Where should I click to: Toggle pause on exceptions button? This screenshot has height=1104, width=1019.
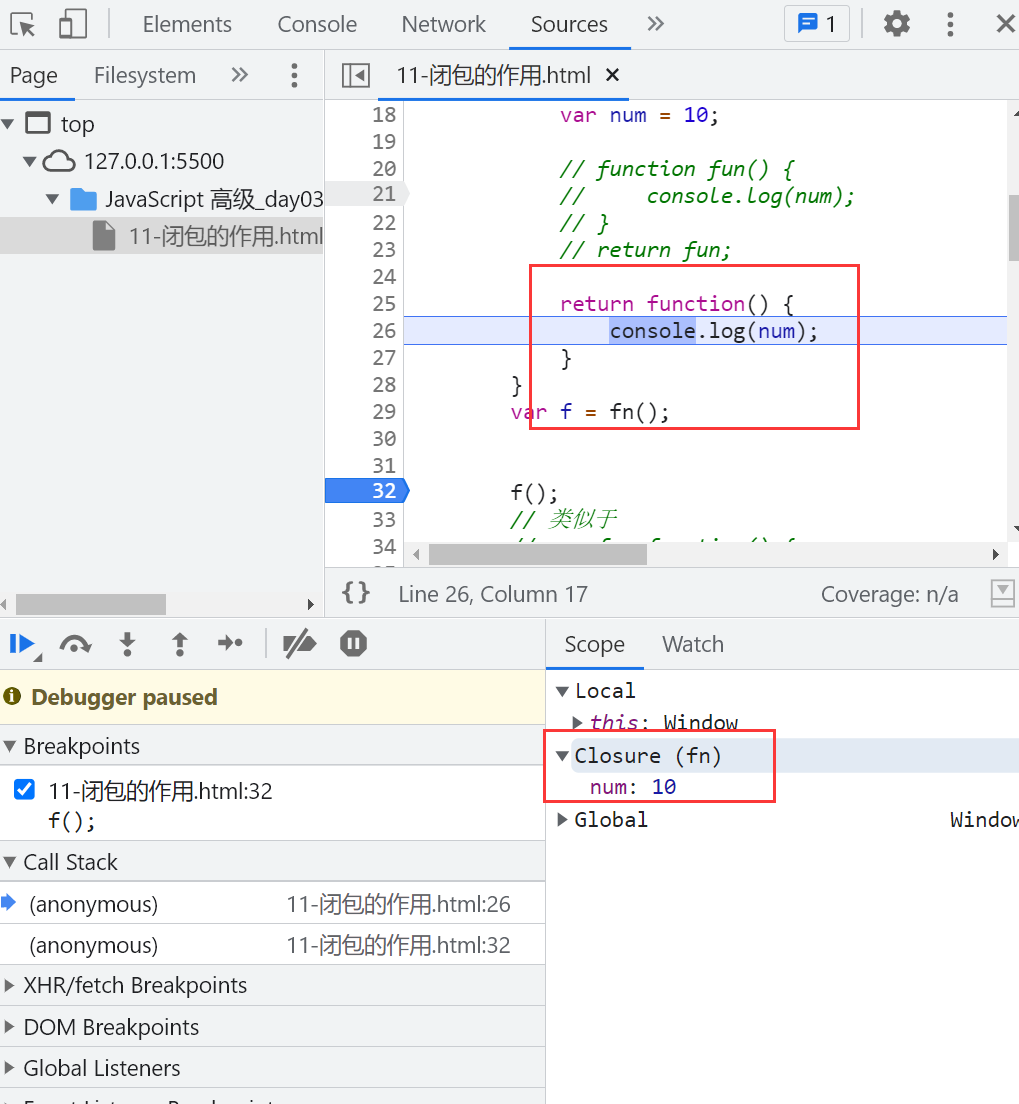(353, 644)
